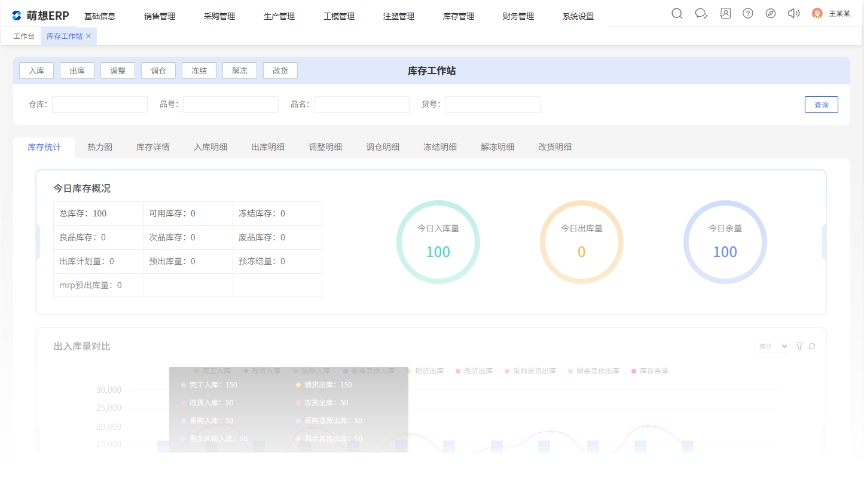The width and height of the screenshot is (866, 490).
Task: Click the 王某某 username
Action: point(839,14)
